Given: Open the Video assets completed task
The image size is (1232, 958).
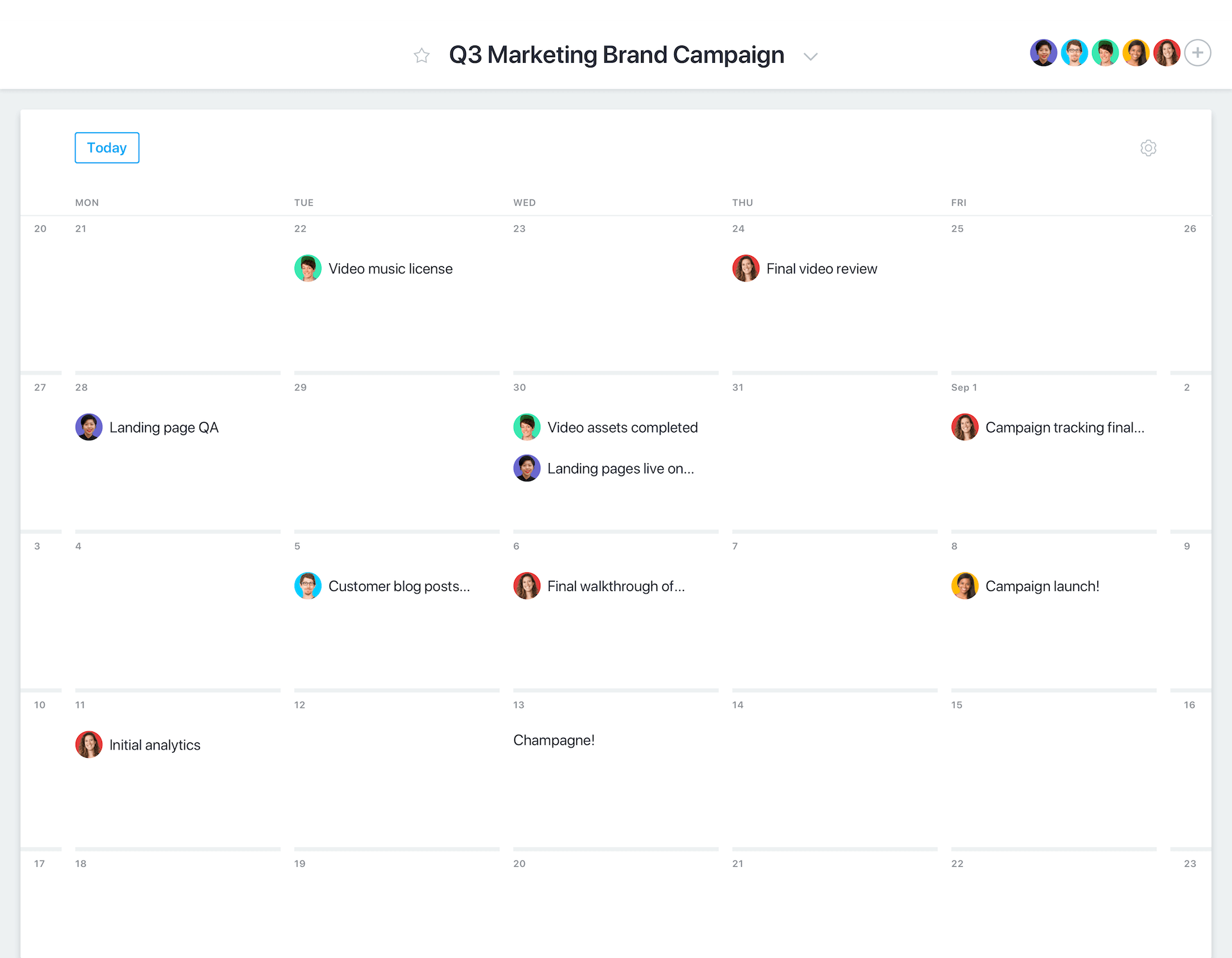Looking at the screenshot, I should 622,427.
